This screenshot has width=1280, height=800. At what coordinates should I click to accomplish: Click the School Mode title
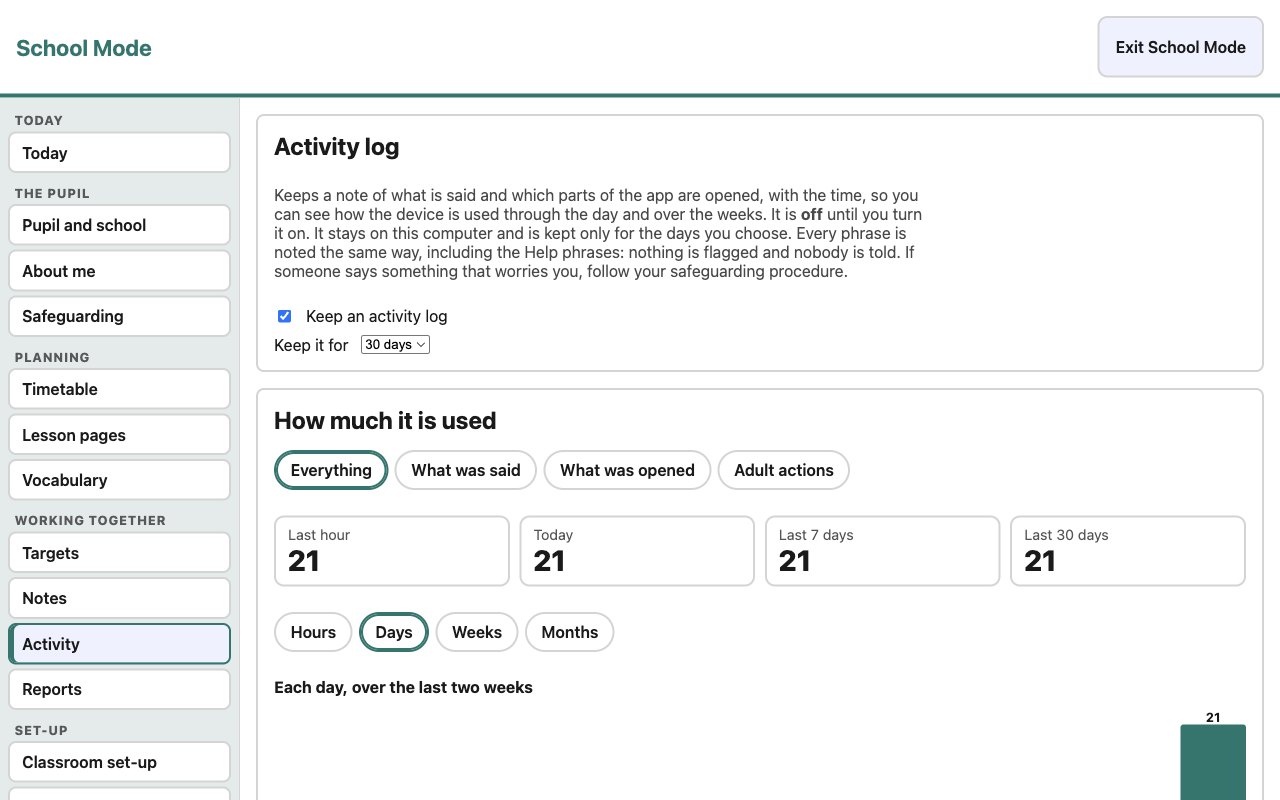84,48
